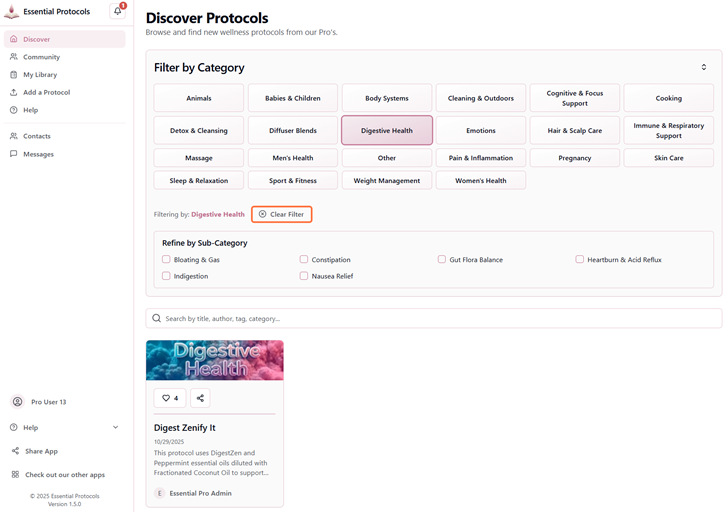Open the Digestive Health protocol thumbnail
728x512 pixels.
pyautogui.click(x=214, y=360)
